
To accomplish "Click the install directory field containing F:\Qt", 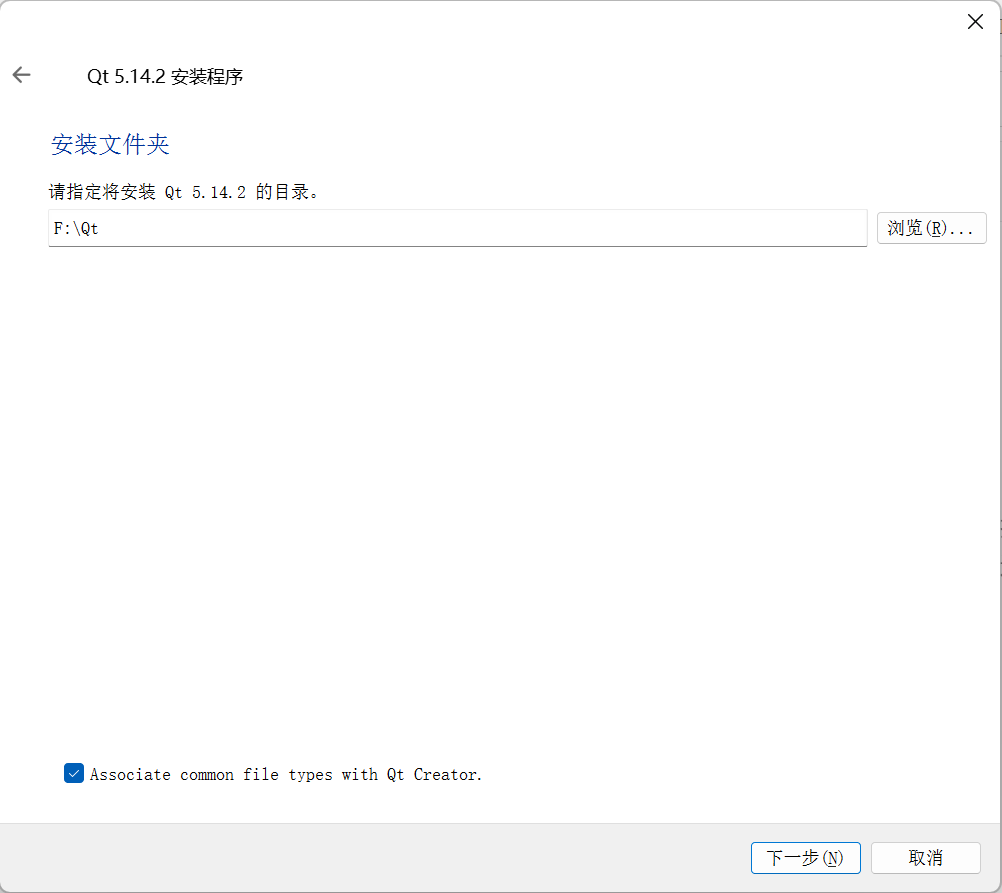I will pyautogui.click(x=458, y=228).
